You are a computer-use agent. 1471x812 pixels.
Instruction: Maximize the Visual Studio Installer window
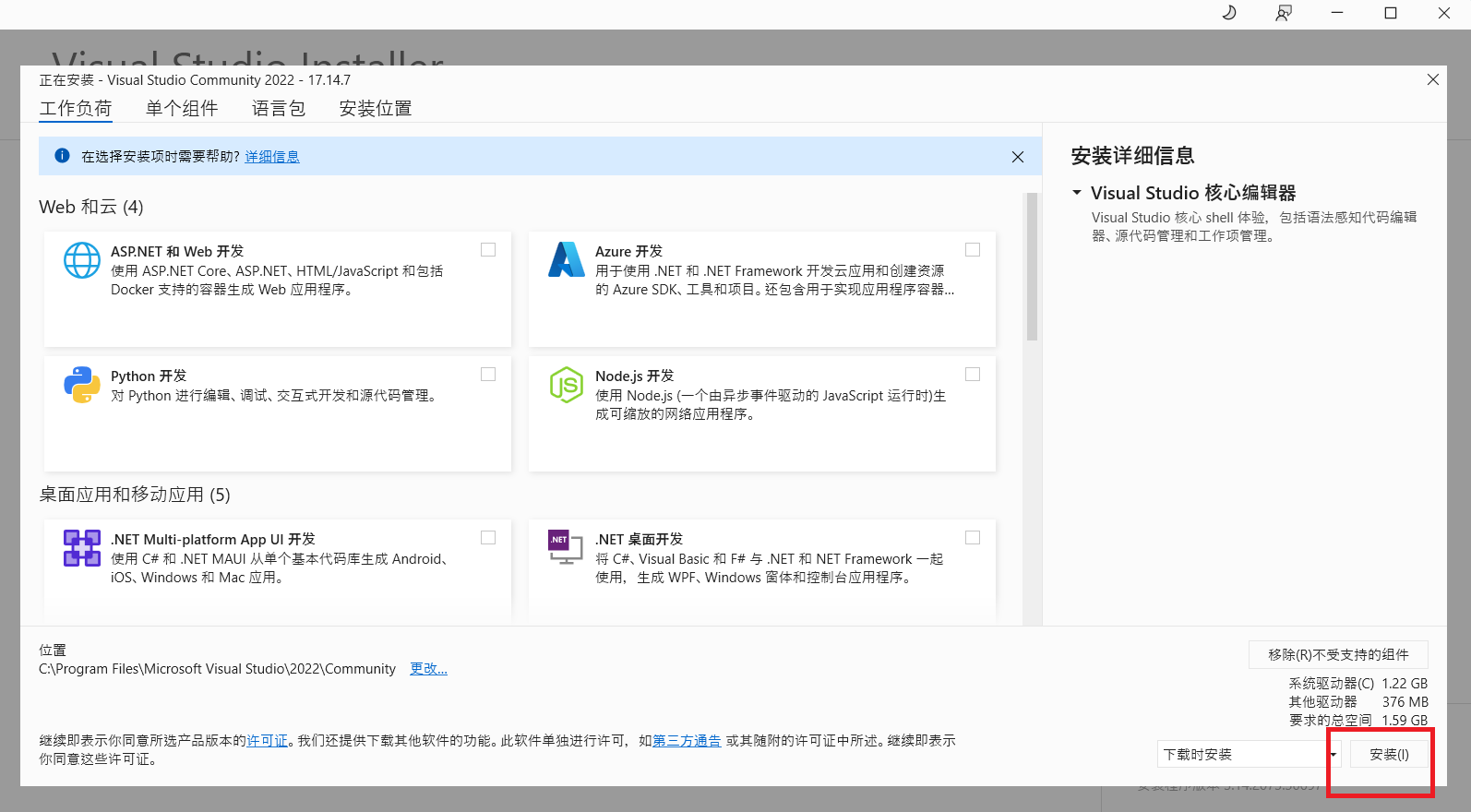1391,13
